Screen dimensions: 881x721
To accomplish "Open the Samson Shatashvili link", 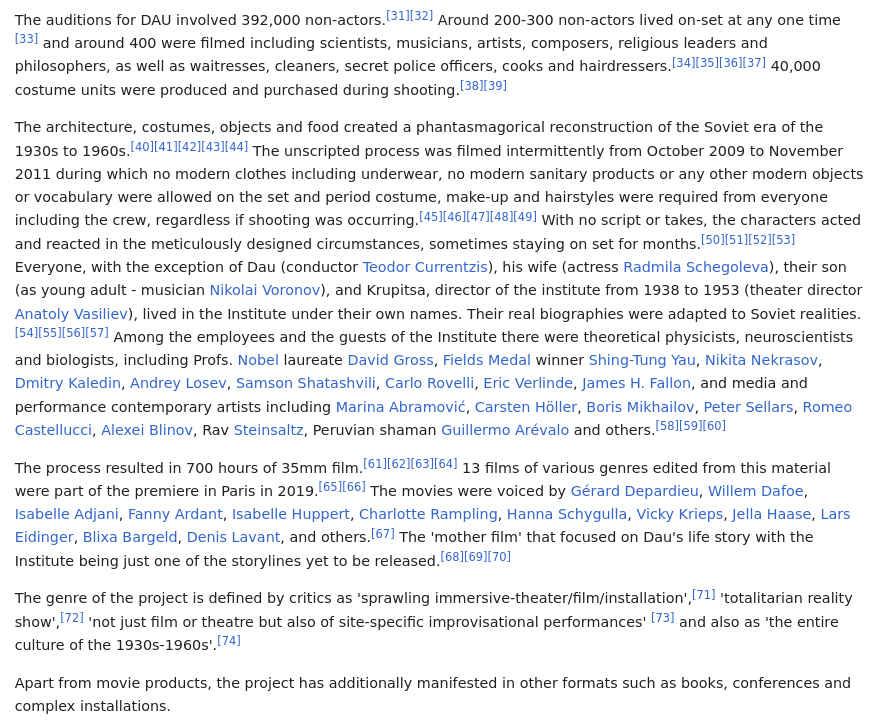I will (x=306, y=383).
